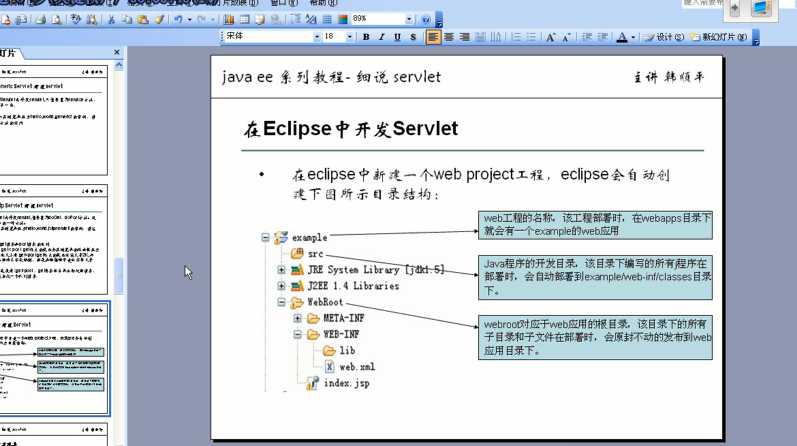Collapse the WebRoot folder node
797x446 pixels.
tap(281, 302)
